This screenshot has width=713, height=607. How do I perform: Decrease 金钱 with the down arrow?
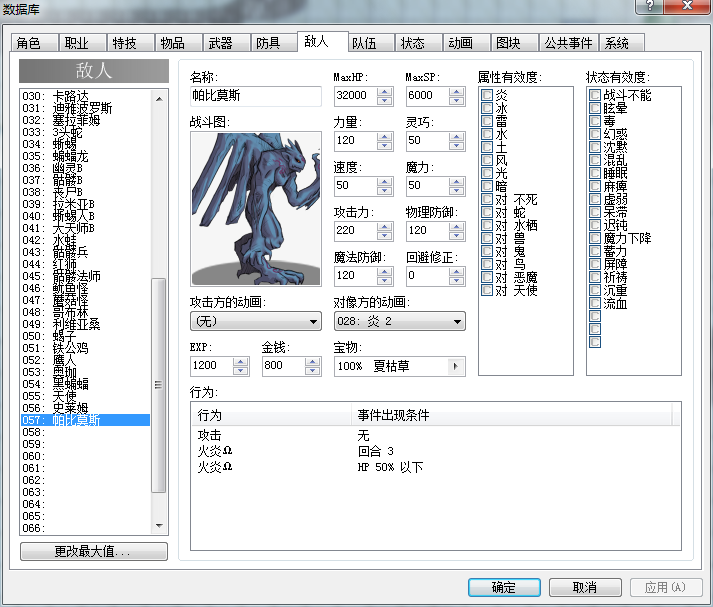click(312, 371)
